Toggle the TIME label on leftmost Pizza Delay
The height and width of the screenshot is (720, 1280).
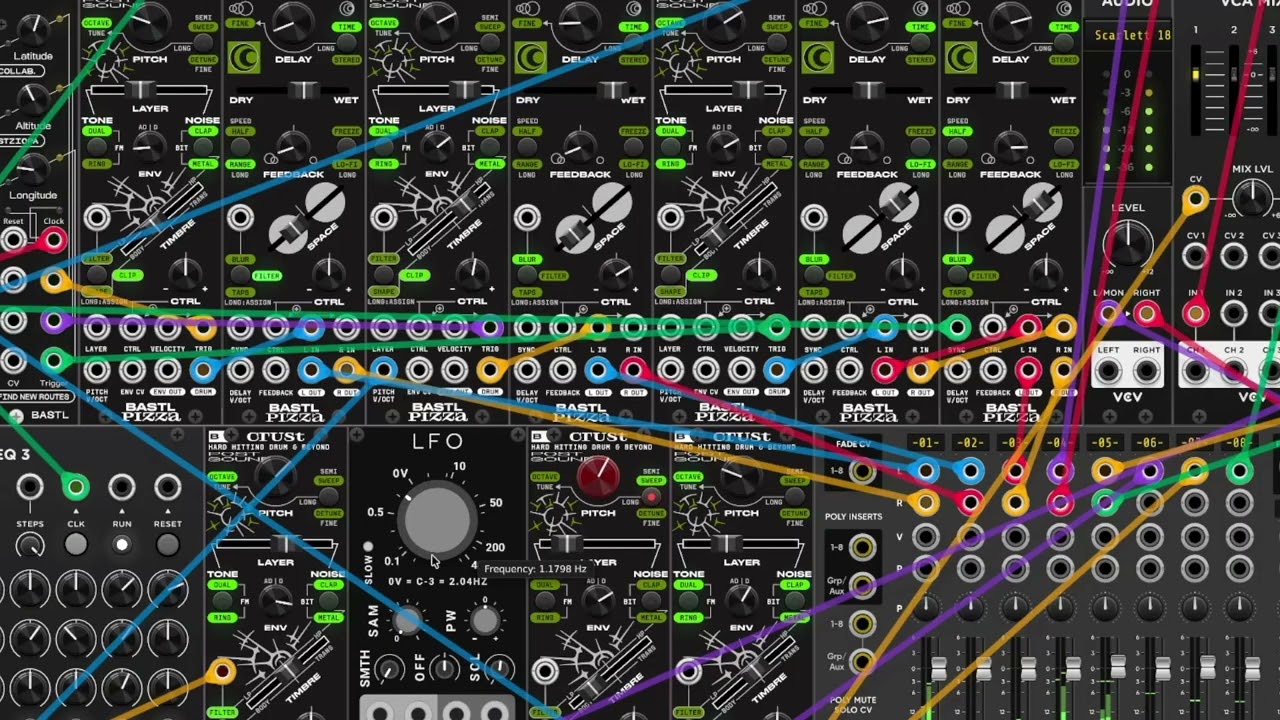348,27
